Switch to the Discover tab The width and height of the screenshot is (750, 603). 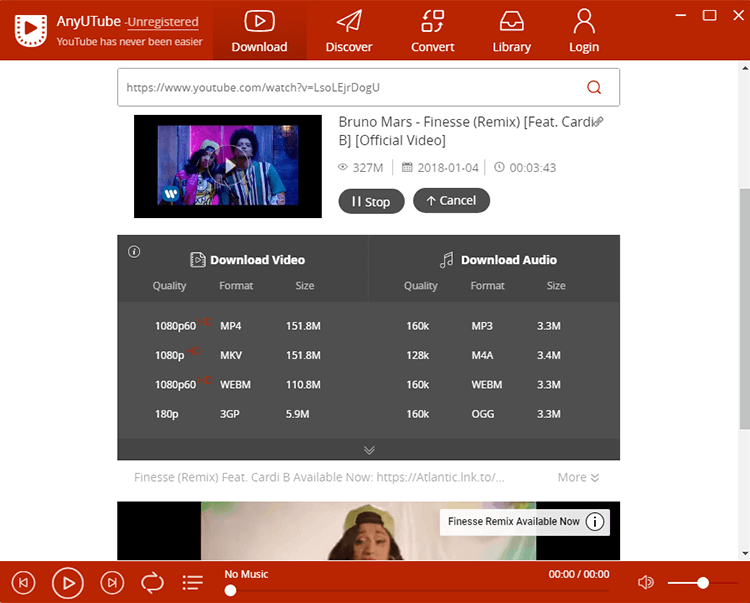(349, 30)
